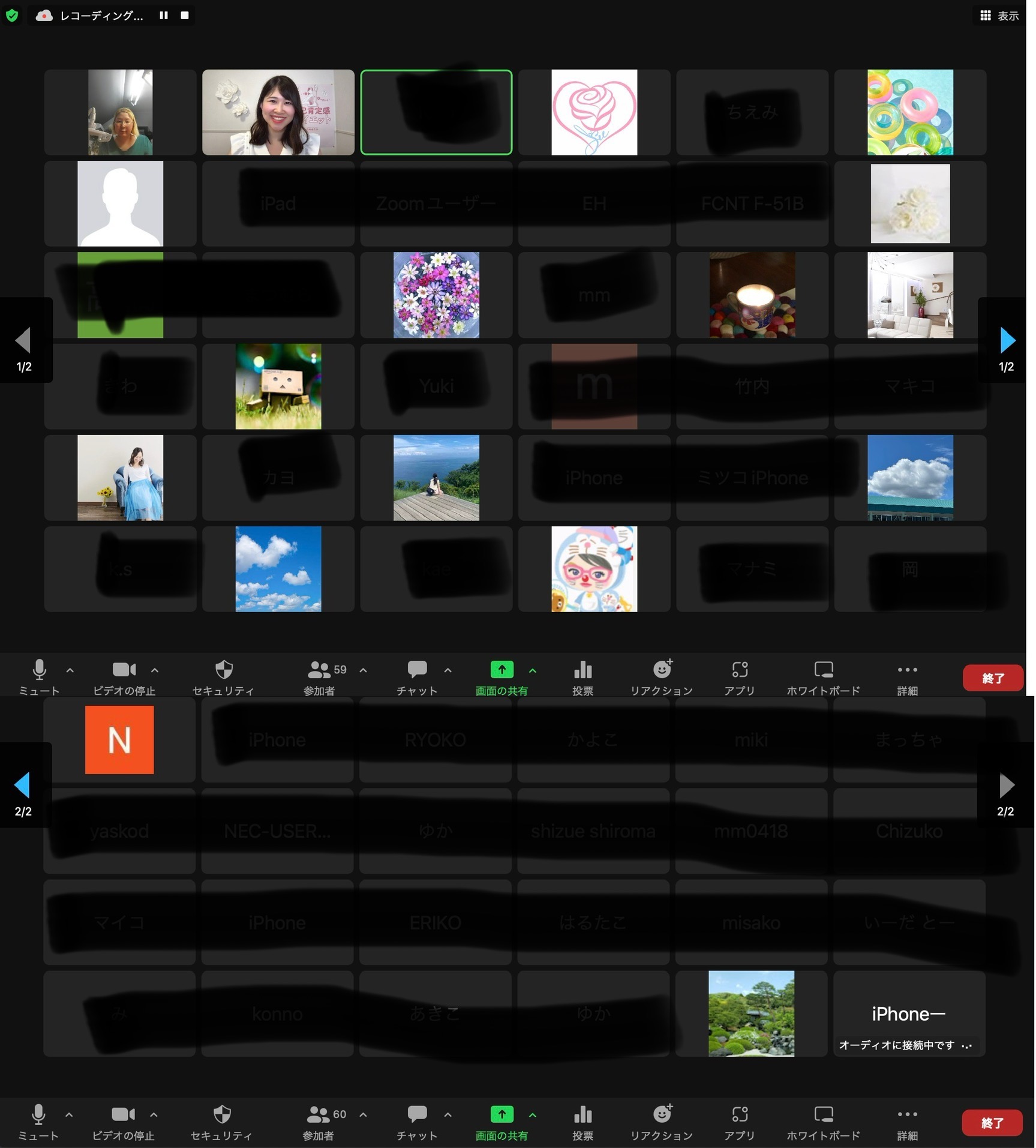Expand audio options arrow beside upper ミュート
Viewport: 1036px width, 1148px height.
[70, 670]
